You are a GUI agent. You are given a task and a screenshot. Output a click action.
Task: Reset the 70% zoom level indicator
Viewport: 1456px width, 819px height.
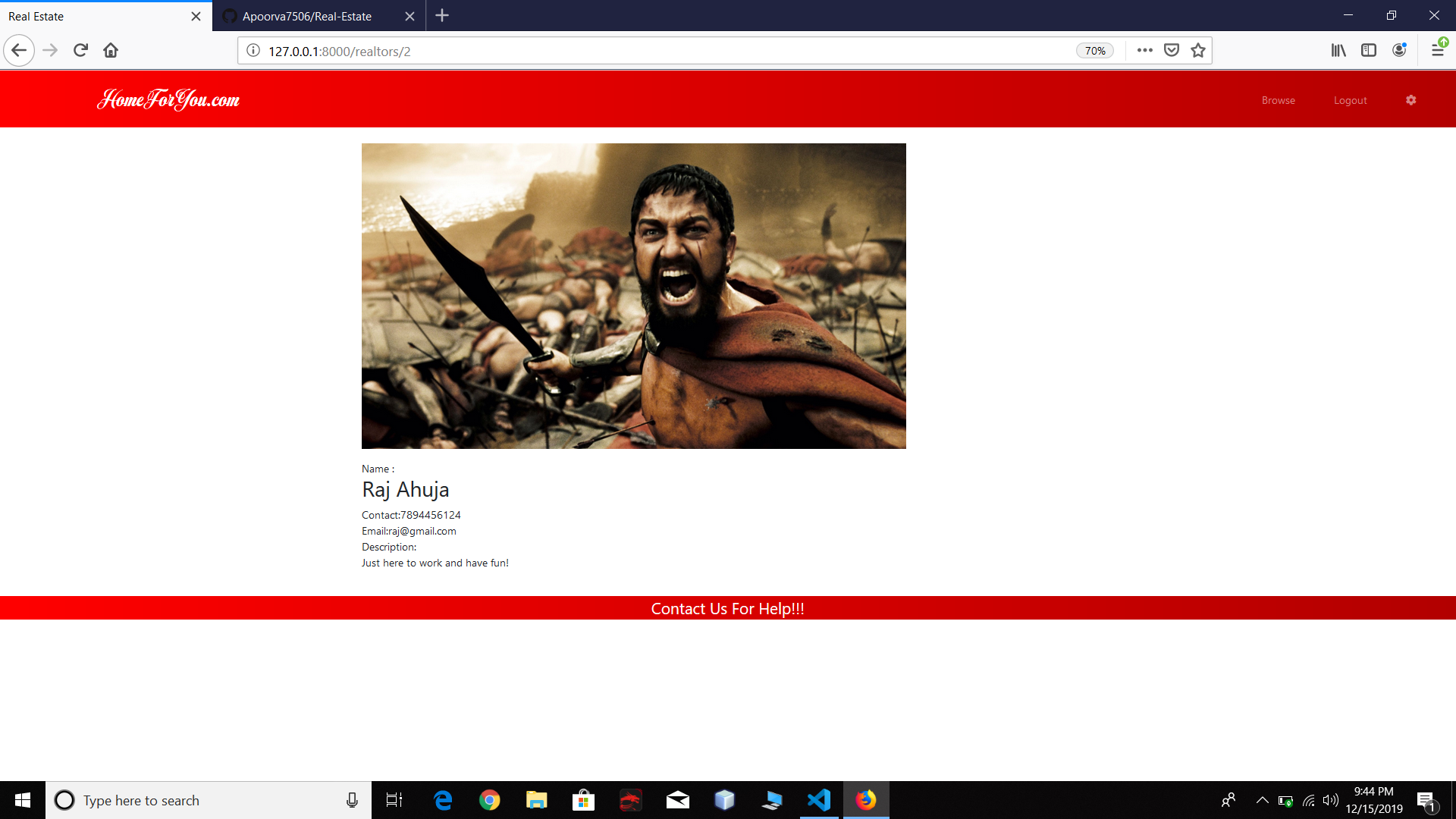pos(1094,51)
